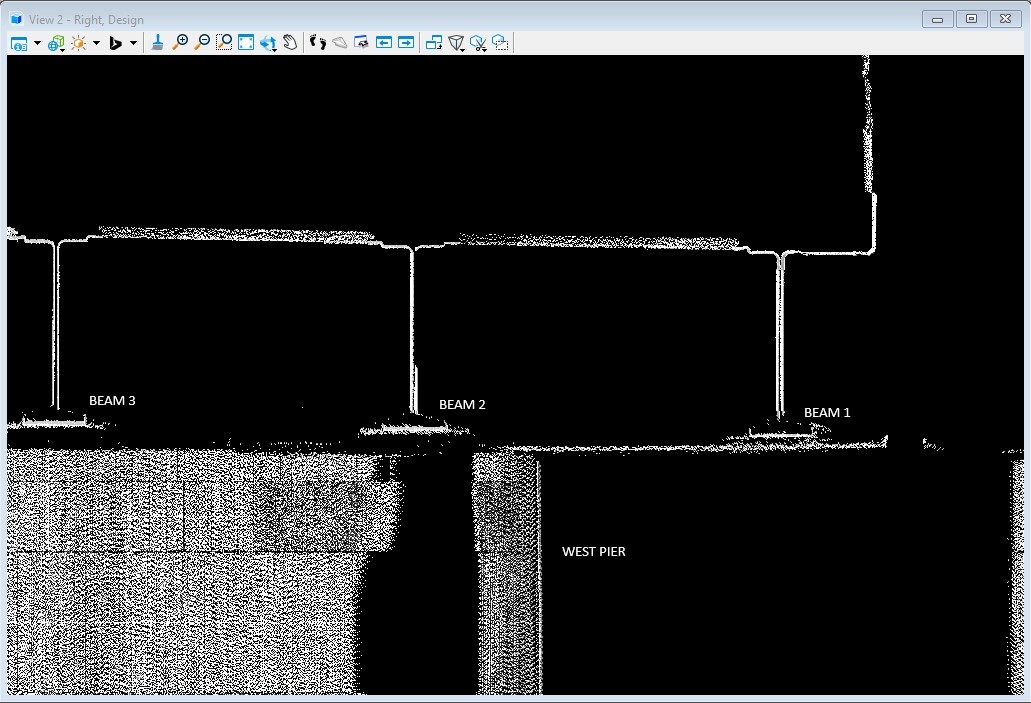Click the BEAM 2 text label
The width and height of the screenshot is (1031, 703).
coord(462,405)
